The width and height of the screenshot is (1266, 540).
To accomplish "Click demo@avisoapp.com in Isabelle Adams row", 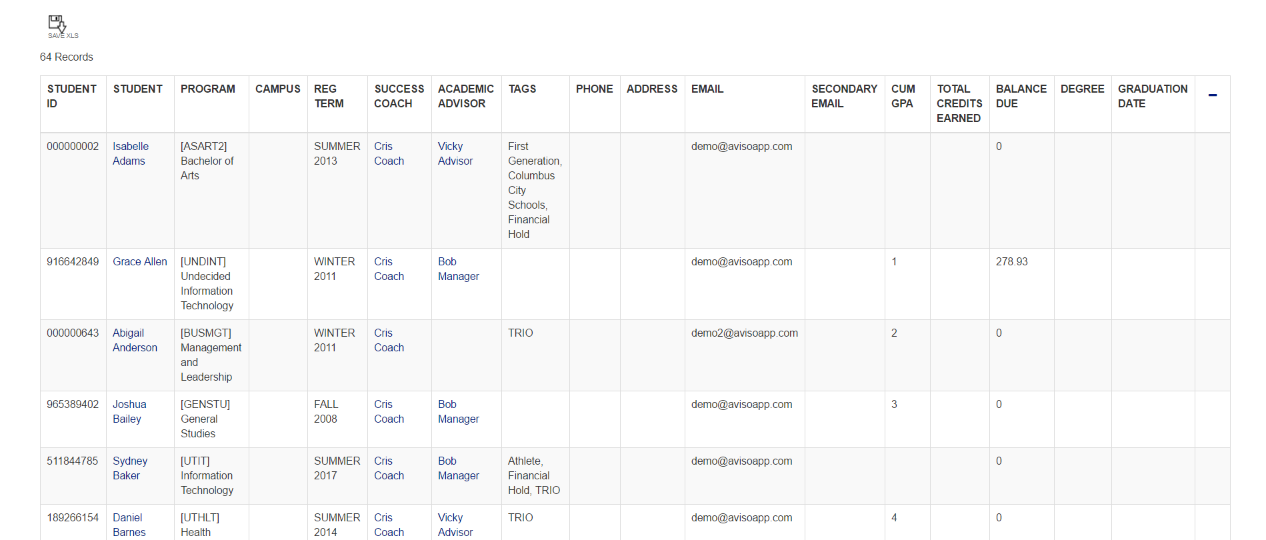I will (x=742, y=147).
